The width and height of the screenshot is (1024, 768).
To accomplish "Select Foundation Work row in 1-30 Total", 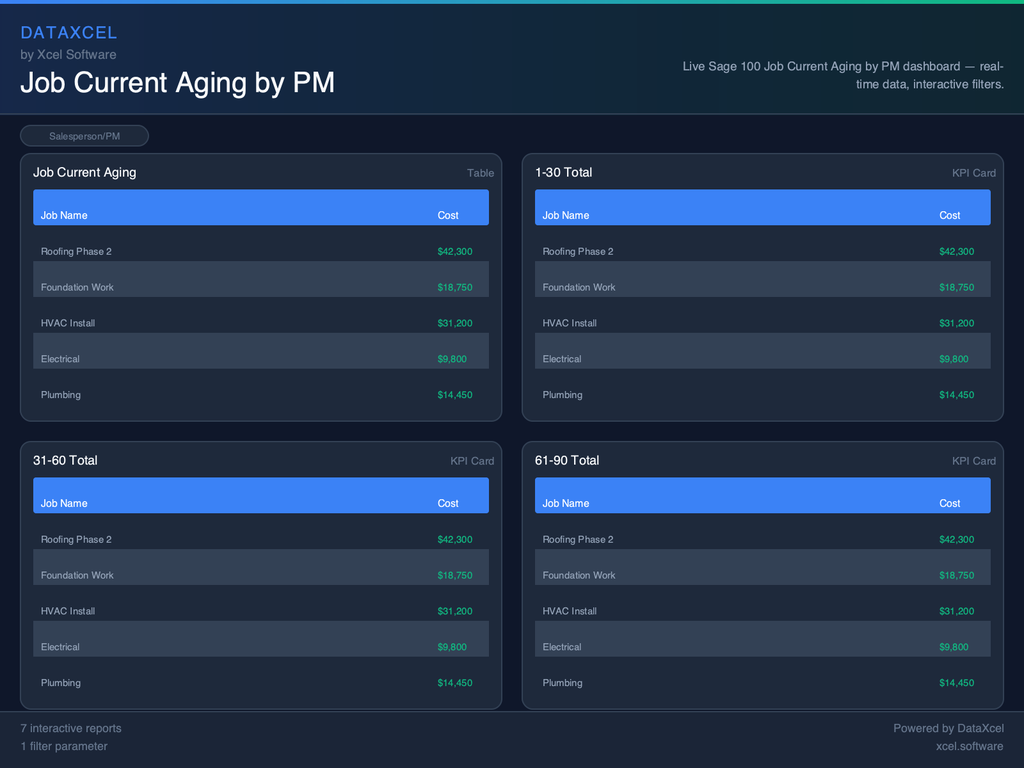I will [578, 287].
